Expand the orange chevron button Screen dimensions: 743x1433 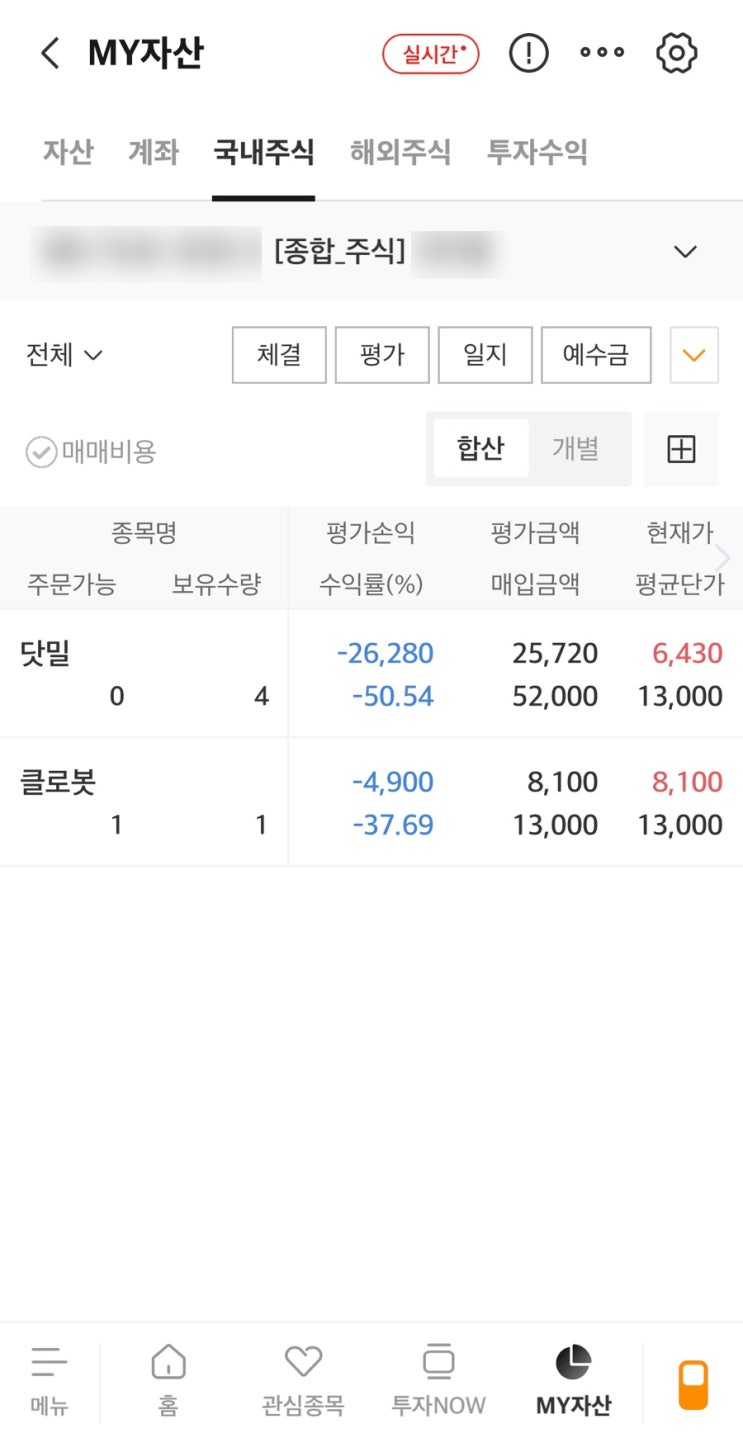point(694,355)
